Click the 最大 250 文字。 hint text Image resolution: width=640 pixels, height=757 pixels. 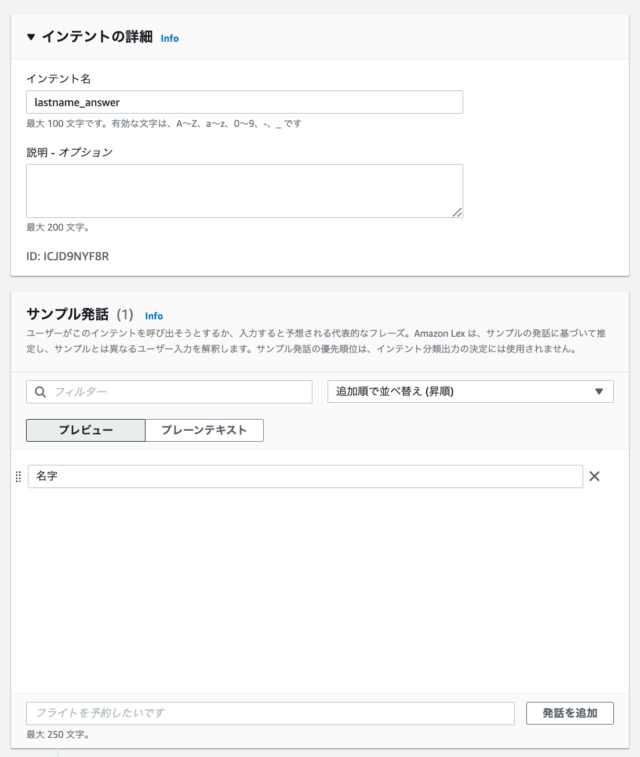point(58,734)
